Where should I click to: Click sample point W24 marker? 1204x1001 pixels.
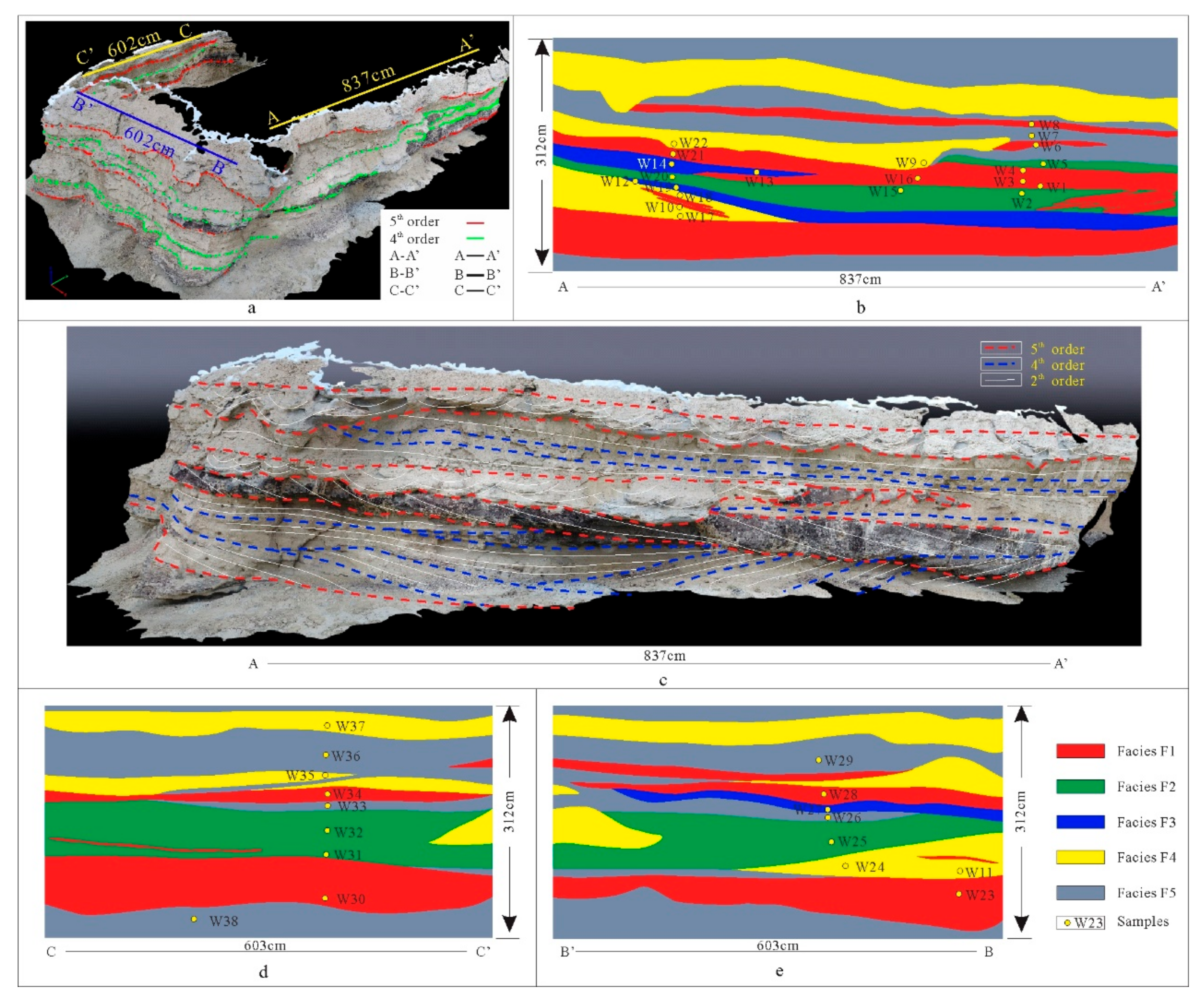coord(845,866)
